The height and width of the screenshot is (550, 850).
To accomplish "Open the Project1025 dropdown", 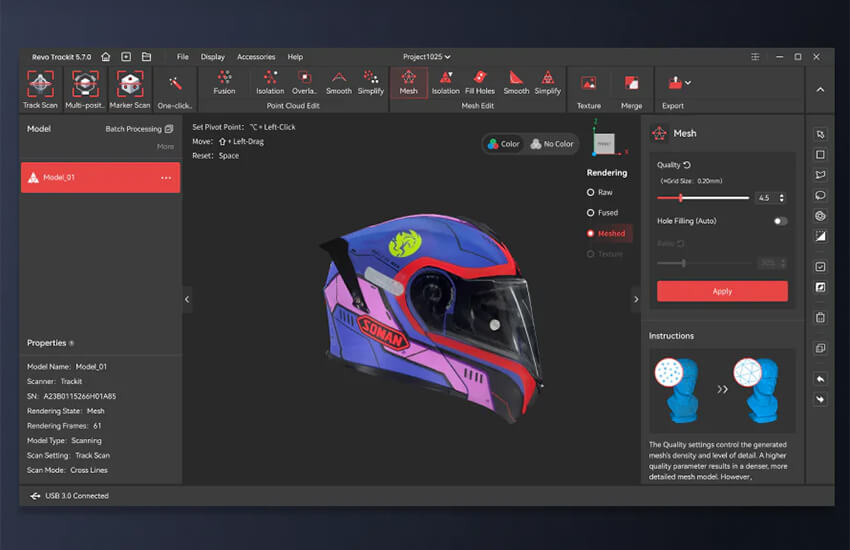I will click(427, 57).
